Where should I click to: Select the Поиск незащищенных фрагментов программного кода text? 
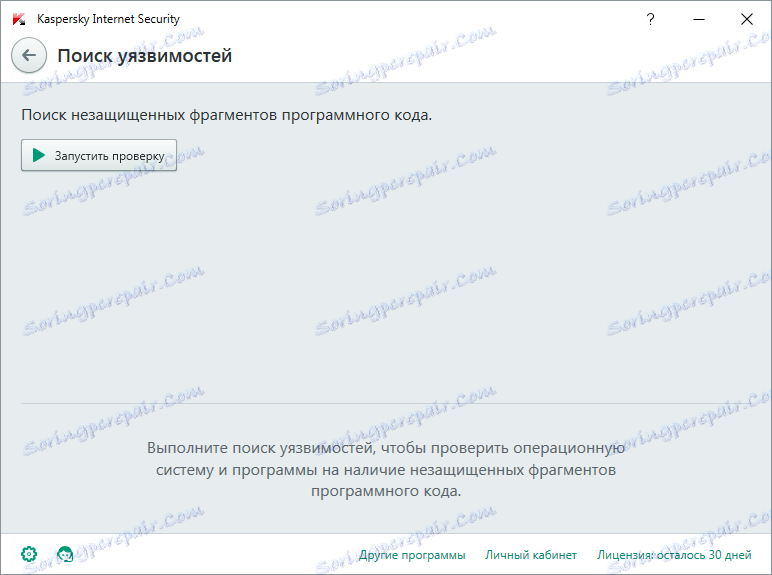point(226,115)
